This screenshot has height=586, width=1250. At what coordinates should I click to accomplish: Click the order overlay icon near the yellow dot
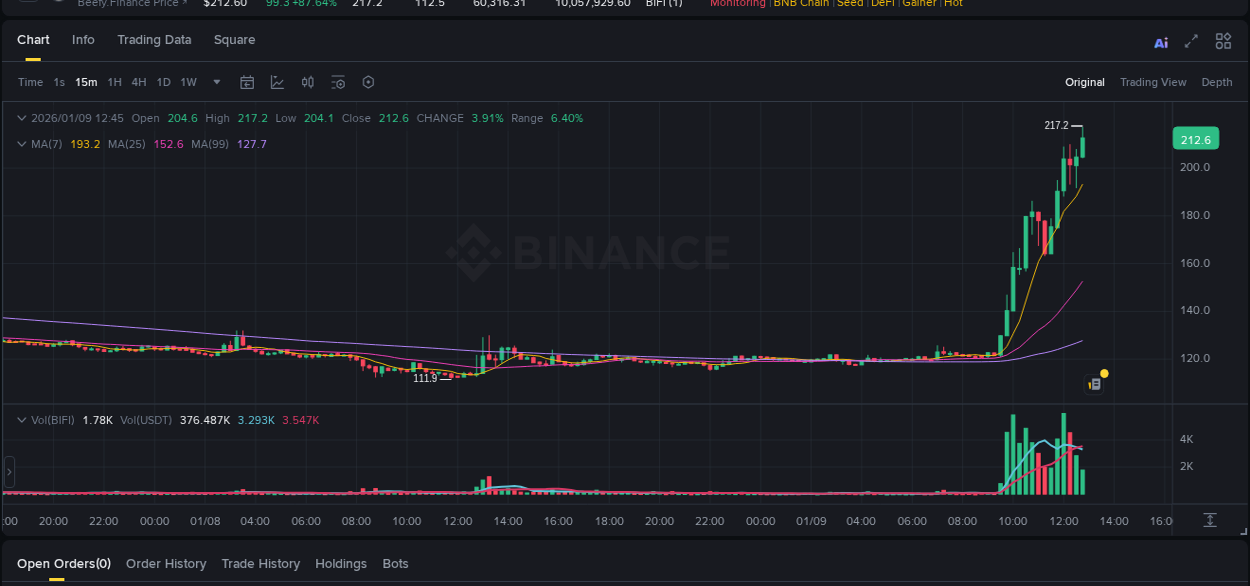1093,383
